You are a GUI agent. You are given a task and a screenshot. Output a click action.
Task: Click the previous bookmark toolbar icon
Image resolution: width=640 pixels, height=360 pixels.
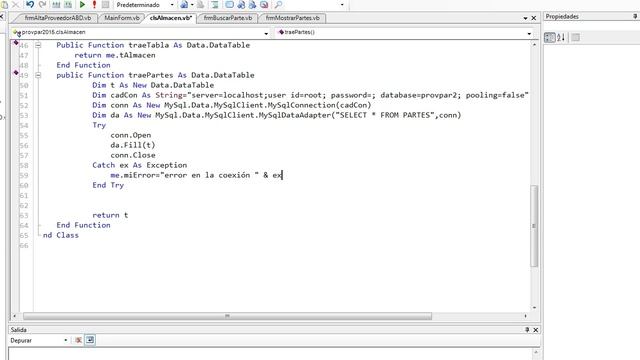pyautogui.click(x=241, y=4)
